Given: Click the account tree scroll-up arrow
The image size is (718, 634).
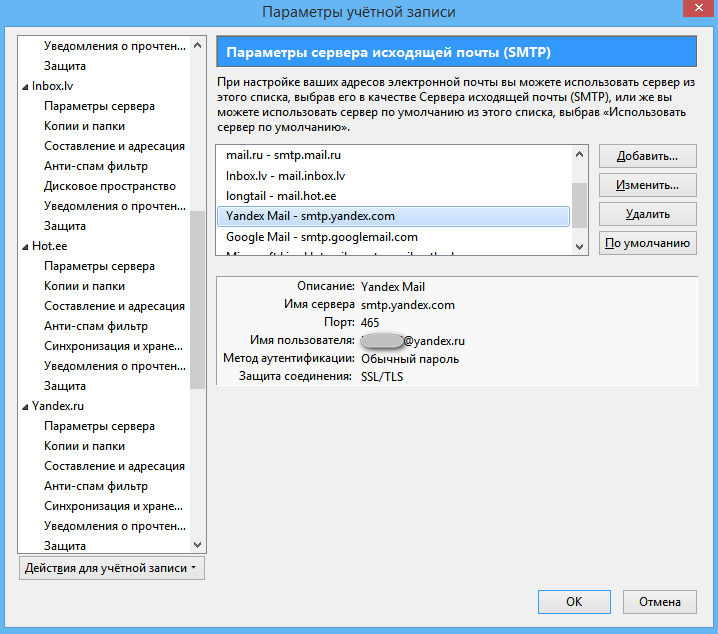Looking at the screenshot, I should (x=197, y=45).
